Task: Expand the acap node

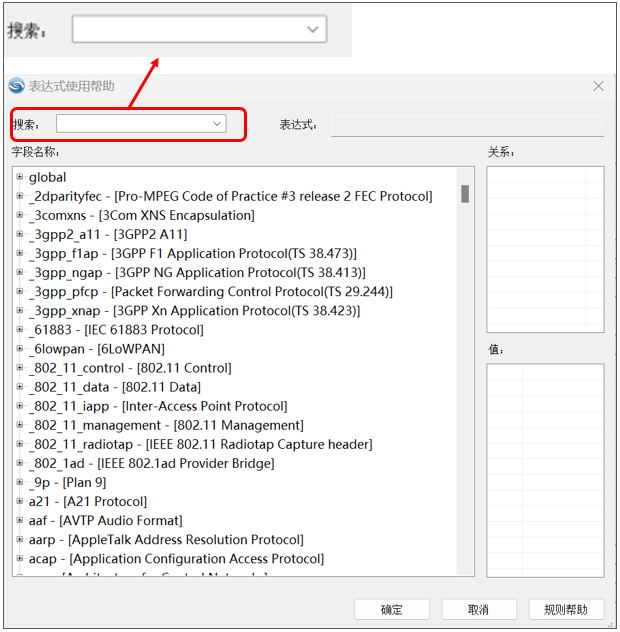Action: (x=19, y=558)
